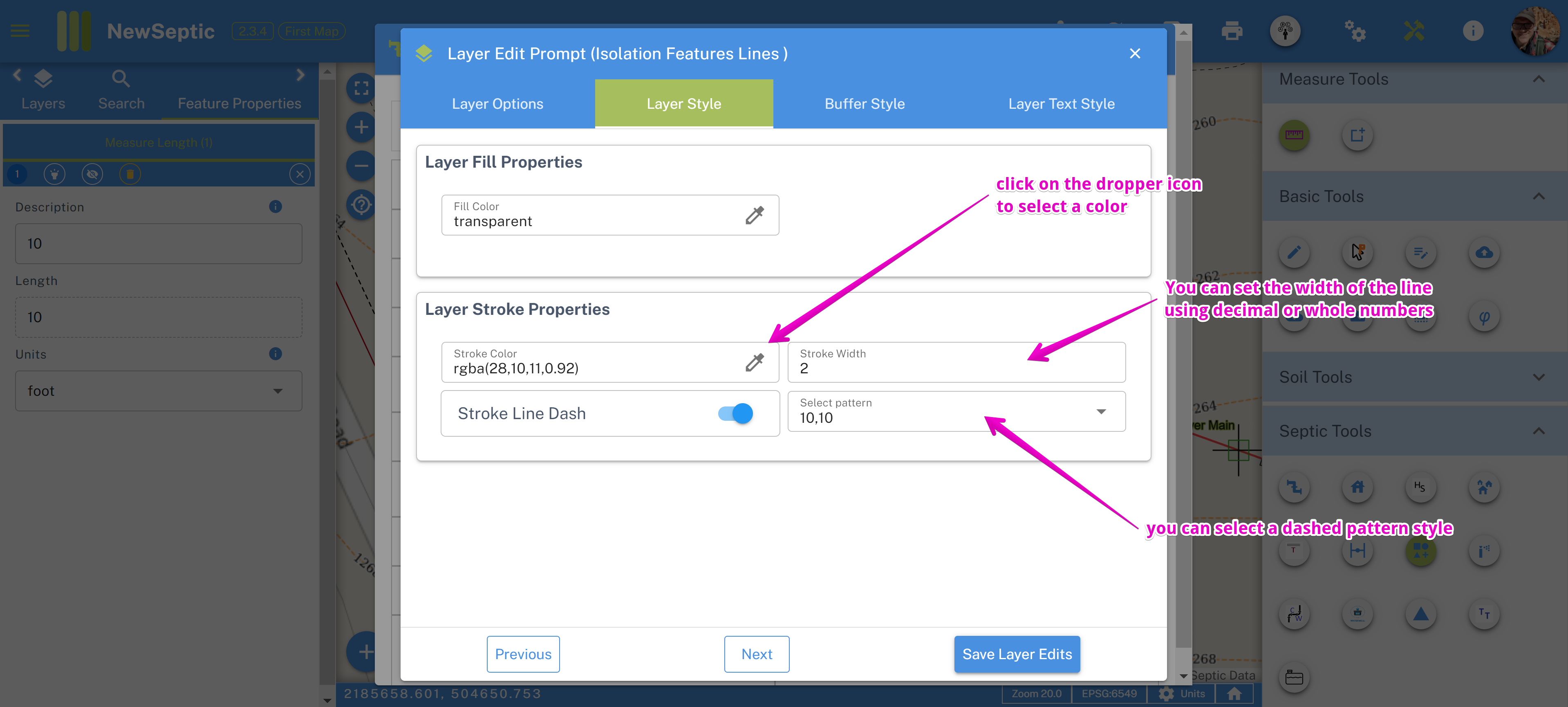Screen dimensions: 1568x707
Task: Select the phi symbol tool
Action: pos(1484,316)
